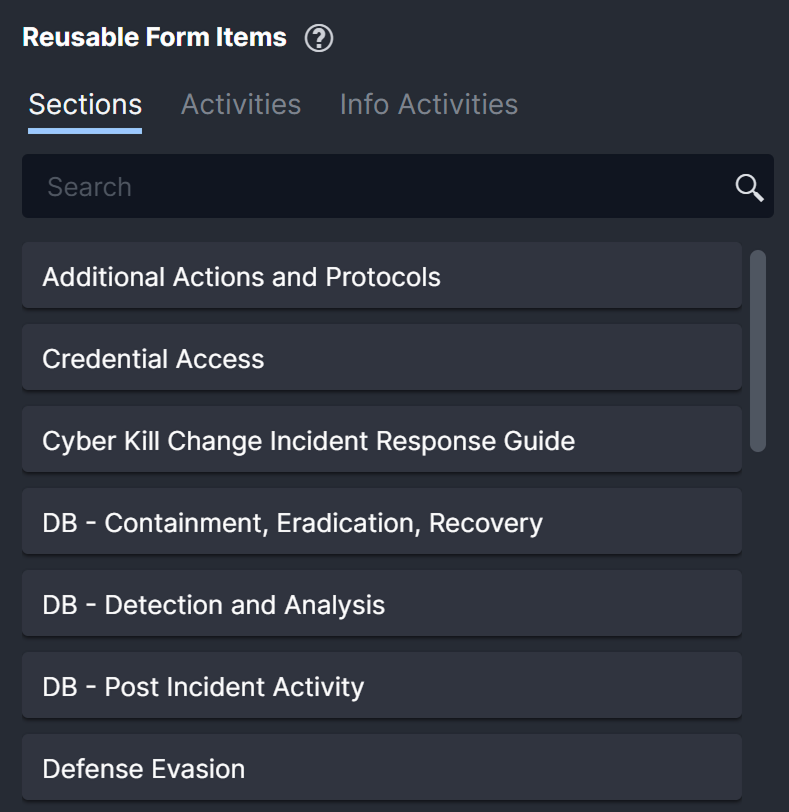789x812 pixels.
Task: Select the Defense Evasion section
Action: (x=143, y=769)
